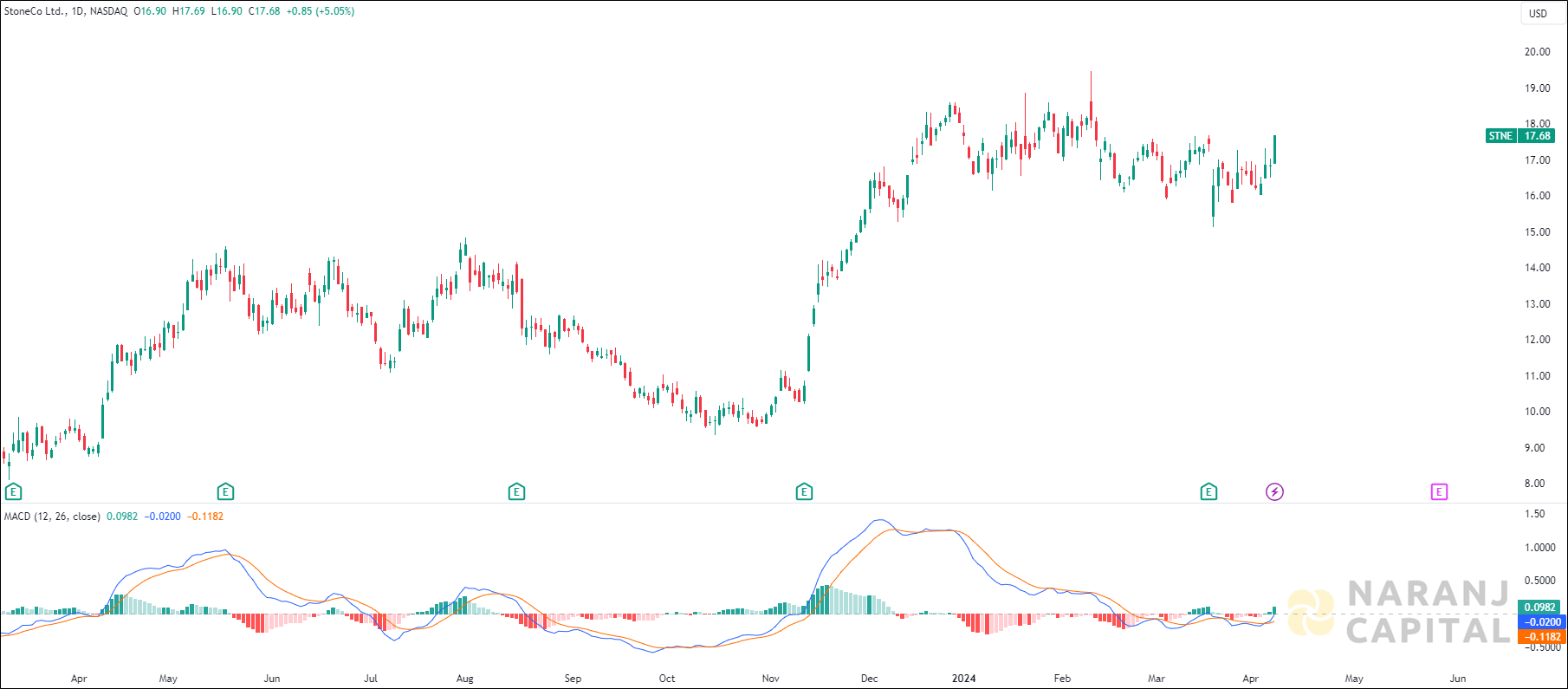Click the StoneCo Ltd. symbol title
The width and height of the screenshot is (1568, 689).
click(x=35, y=11)
